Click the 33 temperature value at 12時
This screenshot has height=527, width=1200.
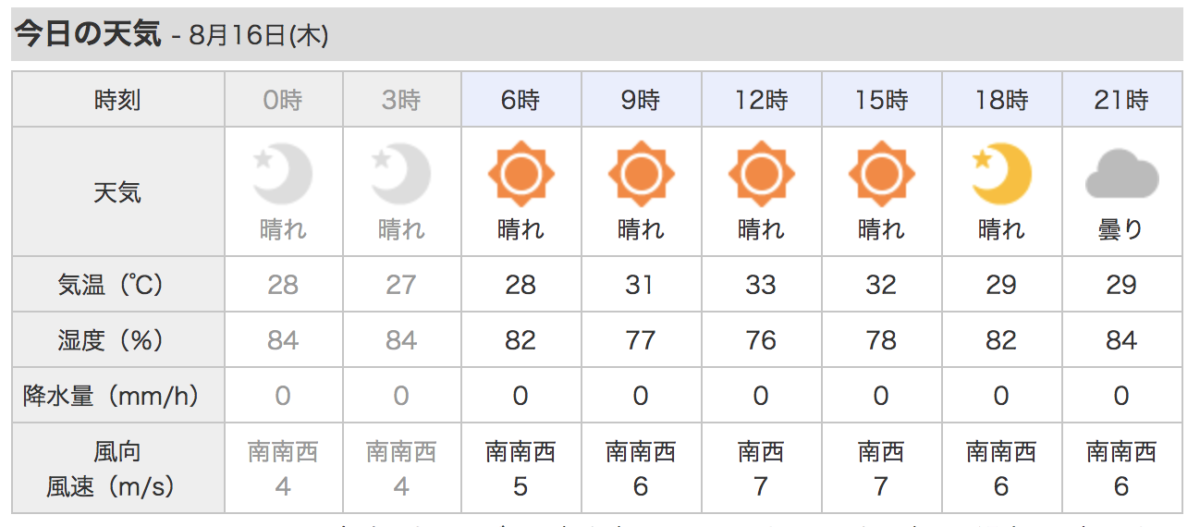(761, 285)
